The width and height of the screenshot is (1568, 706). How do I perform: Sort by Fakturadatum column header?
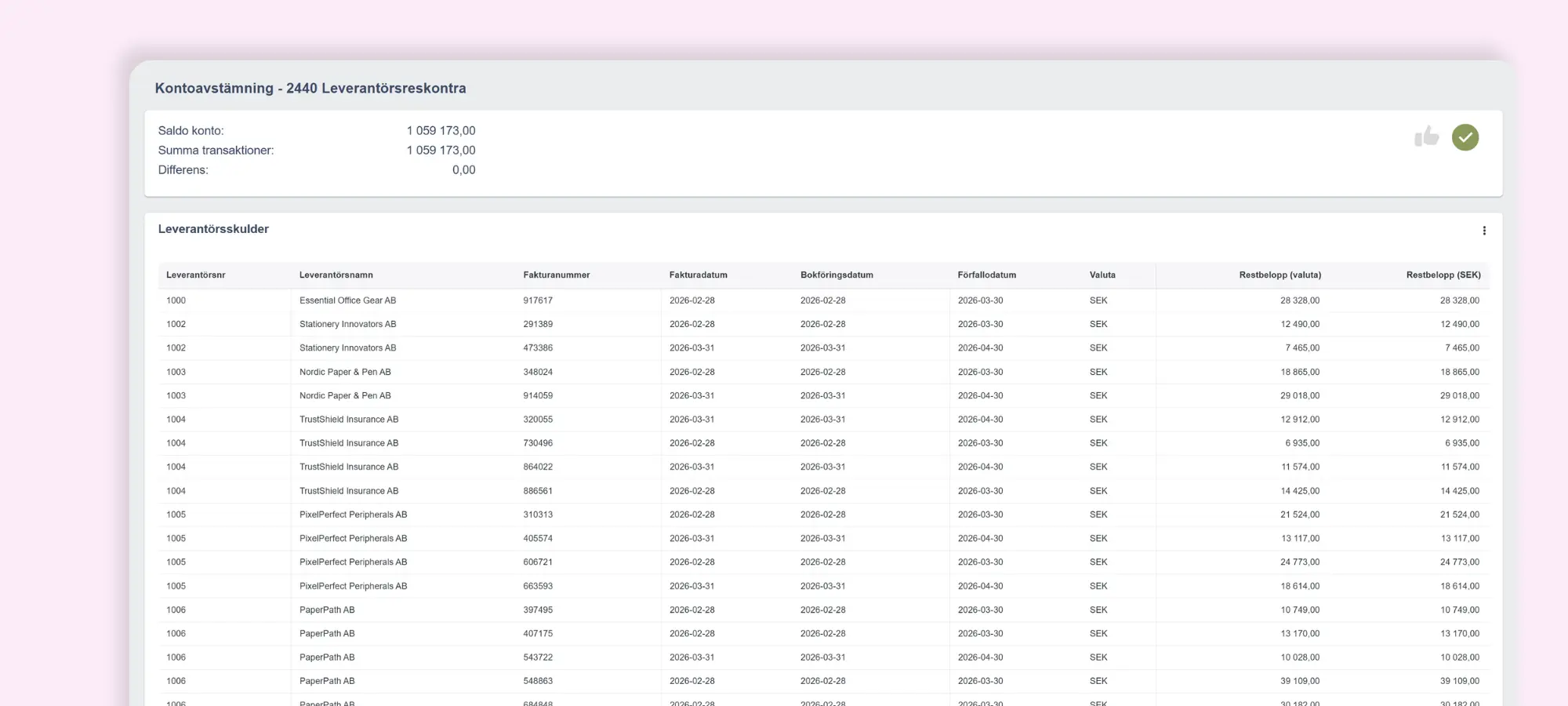699,275
